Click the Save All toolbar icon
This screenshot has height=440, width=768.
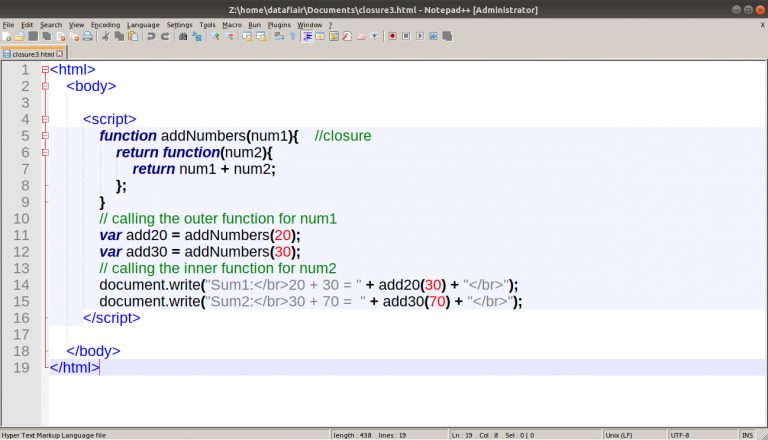point(47,36)
